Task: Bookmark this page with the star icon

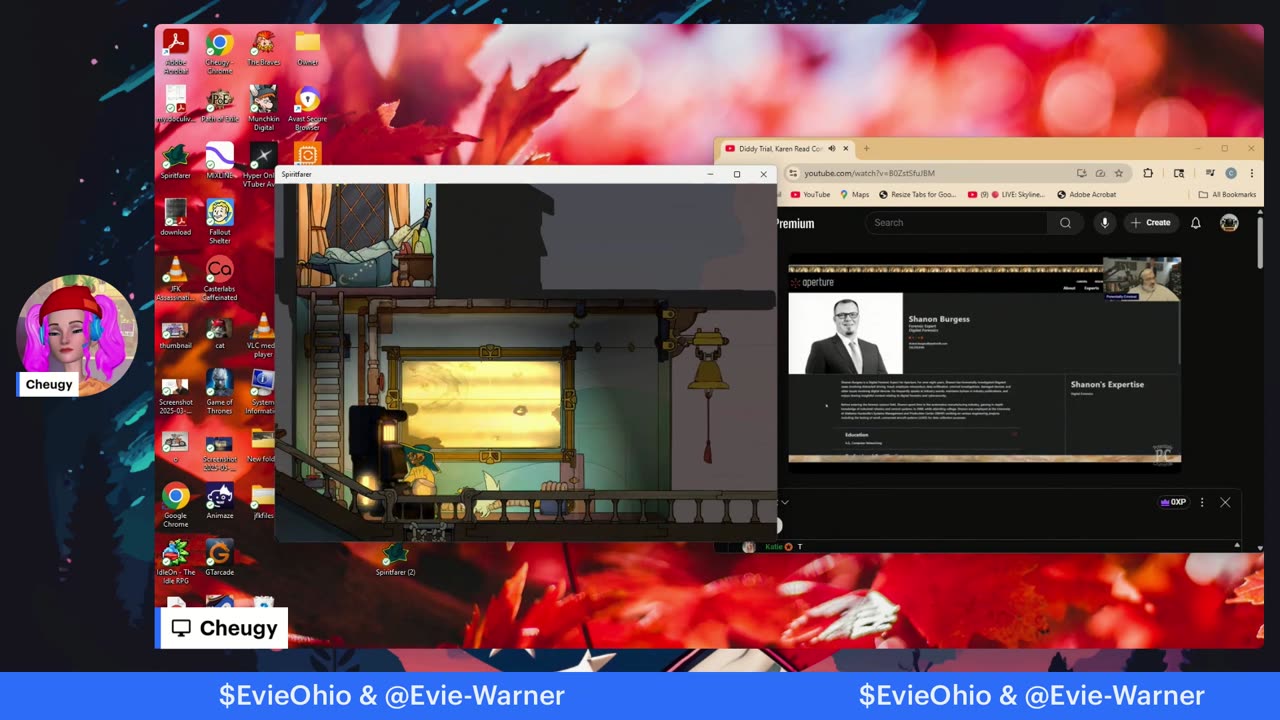Action: pos(1118,173)
